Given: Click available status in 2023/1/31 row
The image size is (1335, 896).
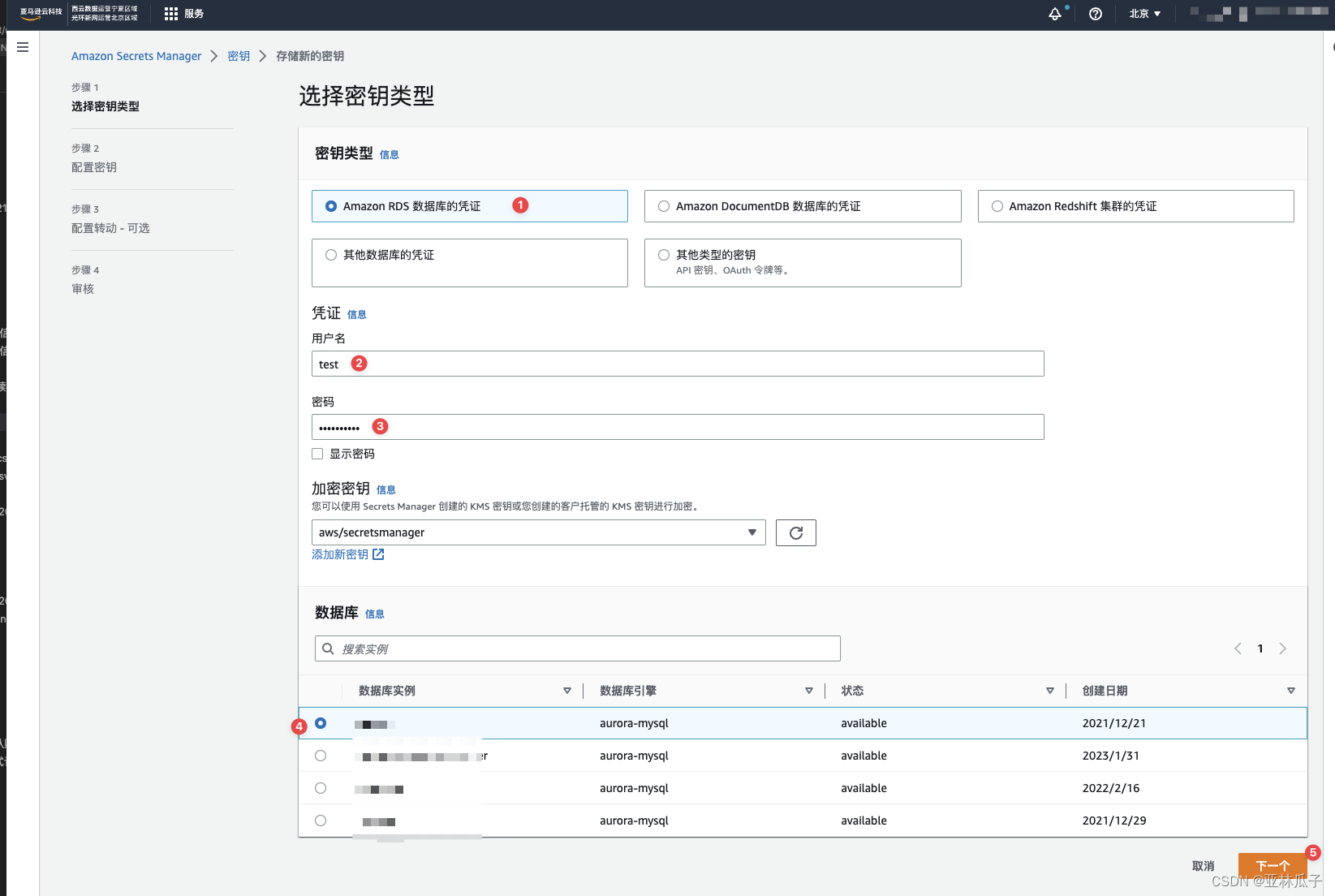Looking at the screenshot, I should 863,756.
